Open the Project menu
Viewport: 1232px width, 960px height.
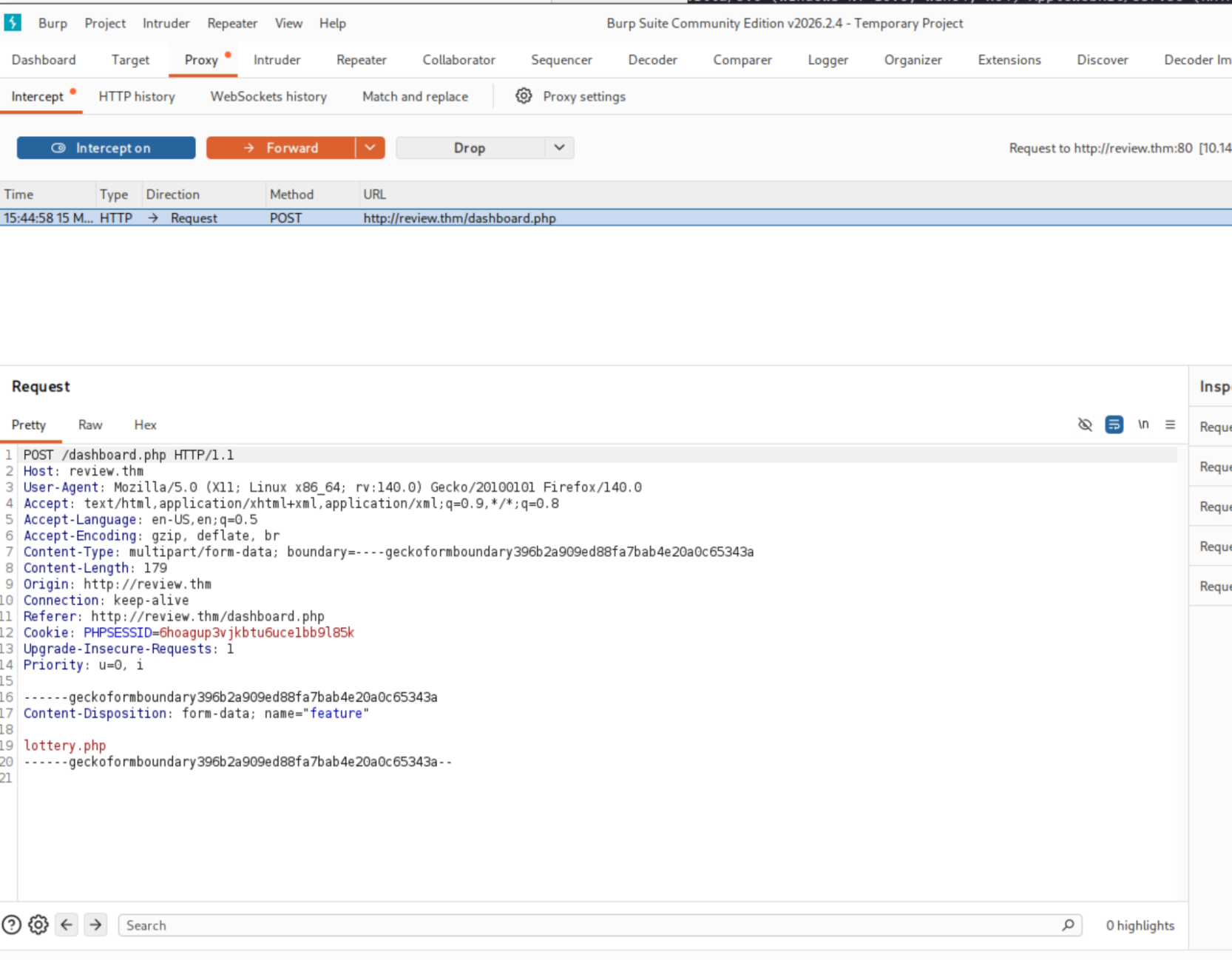point(105,23)
